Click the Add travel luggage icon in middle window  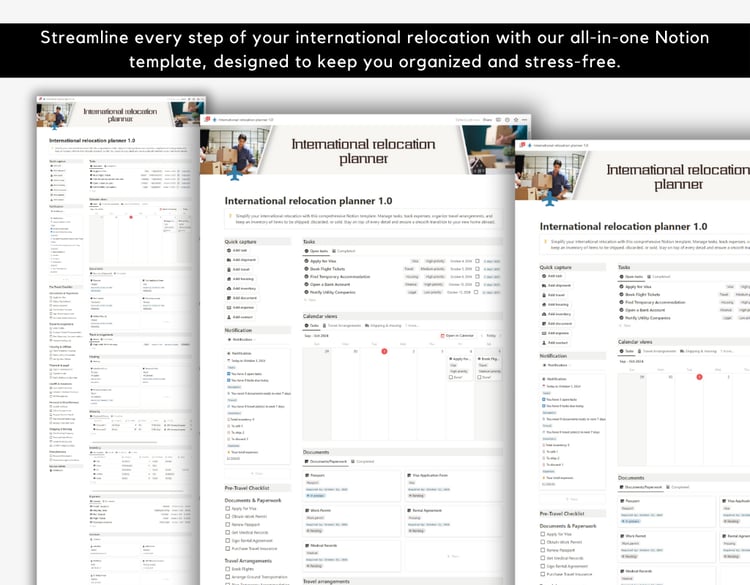(229, 270)
